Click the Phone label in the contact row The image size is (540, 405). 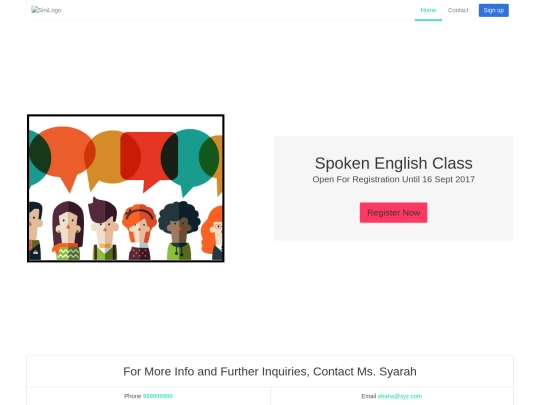coord(133,396)
